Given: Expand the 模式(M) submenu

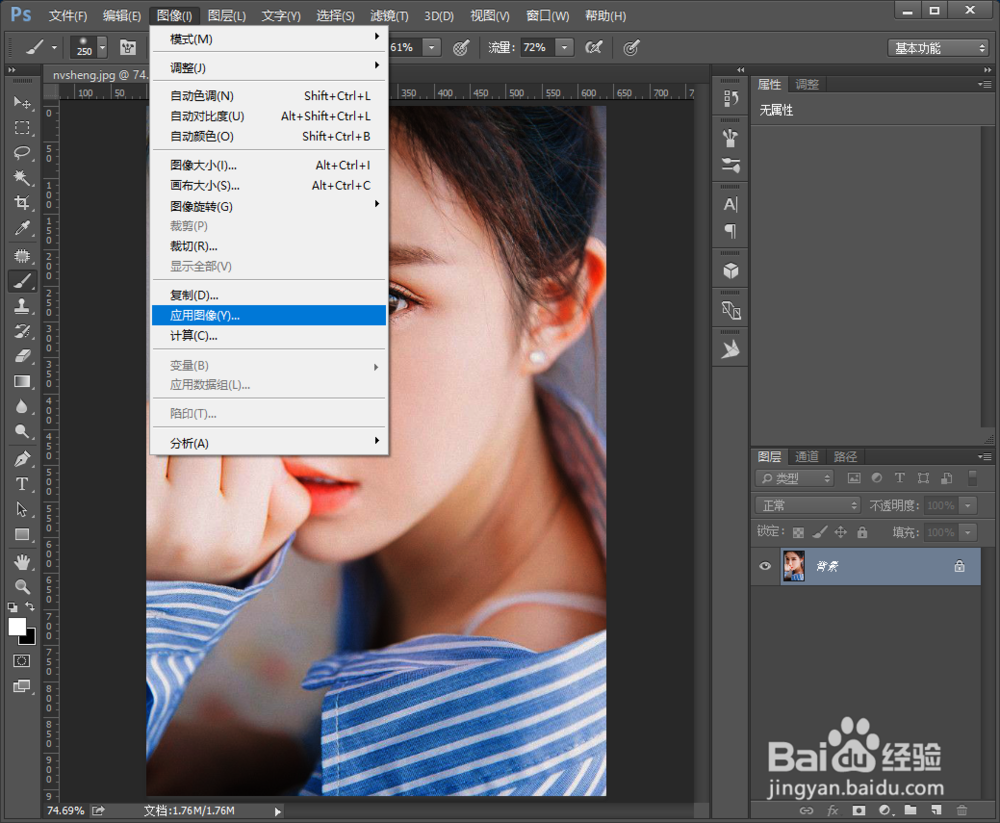Looking at the screenshot, I should [x=269, y=39].
